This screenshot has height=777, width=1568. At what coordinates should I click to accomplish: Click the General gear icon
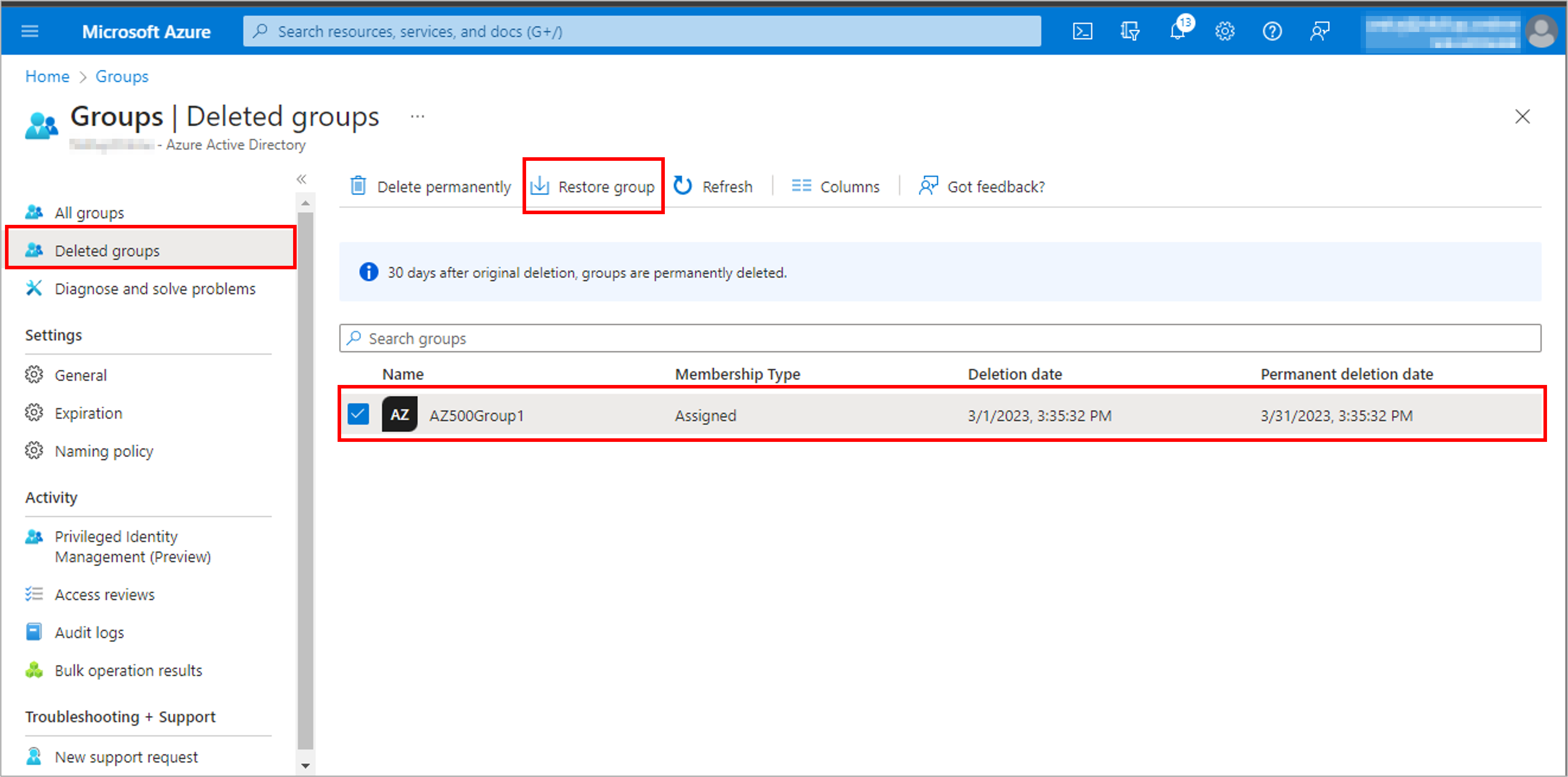pyautogui.click(x=34, y=375)
